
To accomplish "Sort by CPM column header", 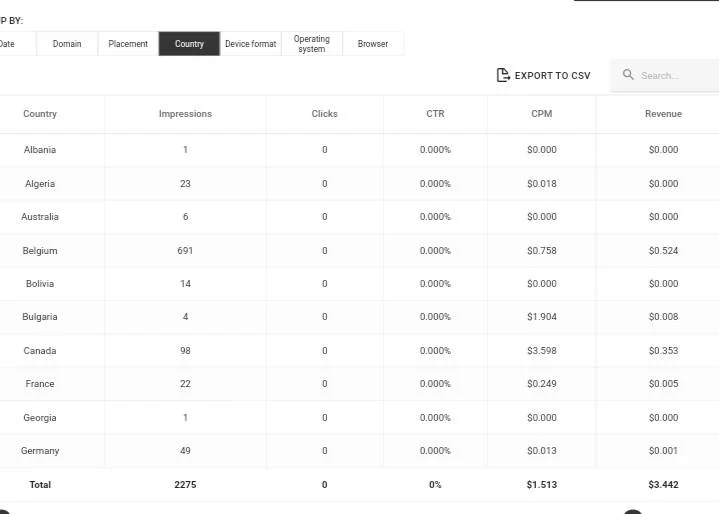I will pyautogui.click(x=542, y=114).
